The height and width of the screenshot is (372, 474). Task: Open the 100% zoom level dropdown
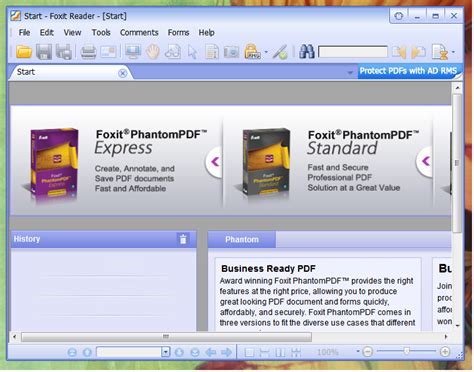(358, 351)
